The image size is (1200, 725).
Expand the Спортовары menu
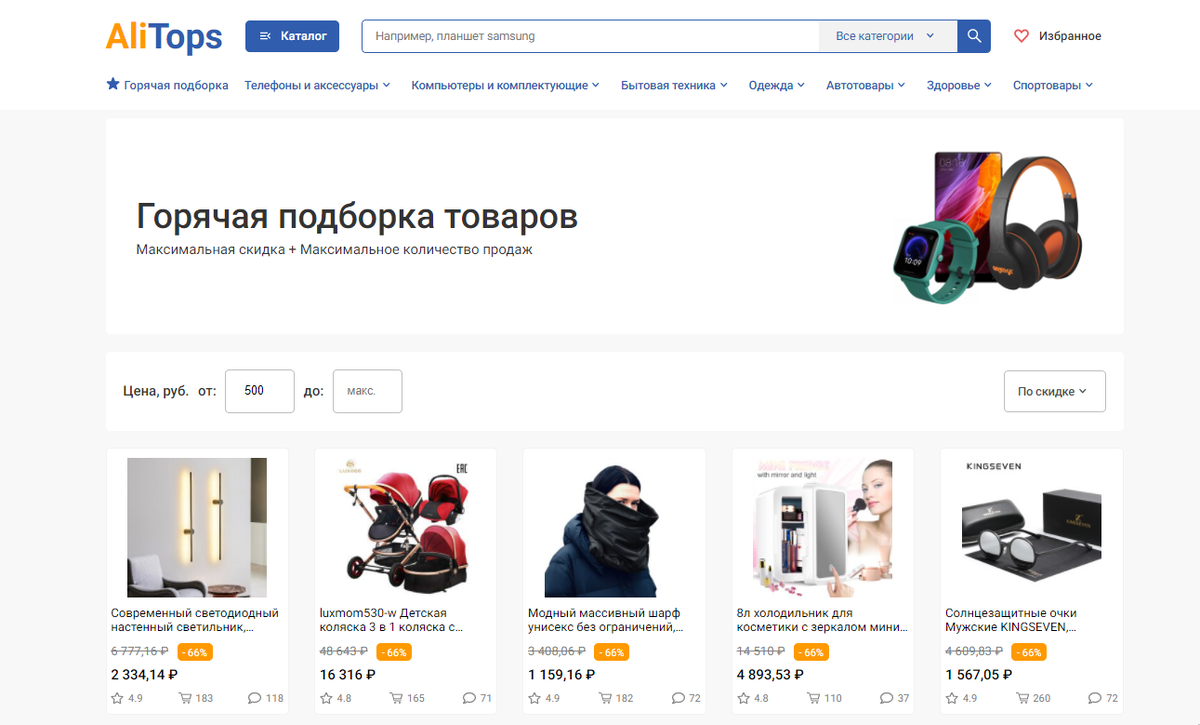coord(1053,85)
